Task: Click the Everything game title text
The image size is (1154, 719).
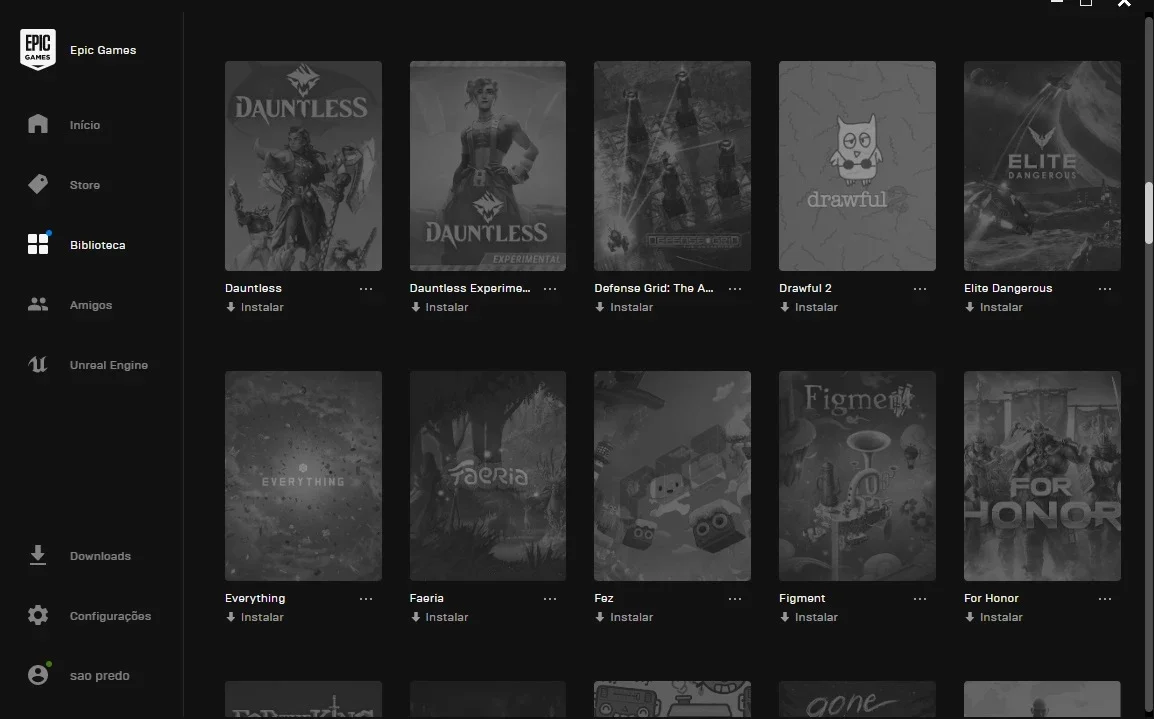Action: (255, 598)
